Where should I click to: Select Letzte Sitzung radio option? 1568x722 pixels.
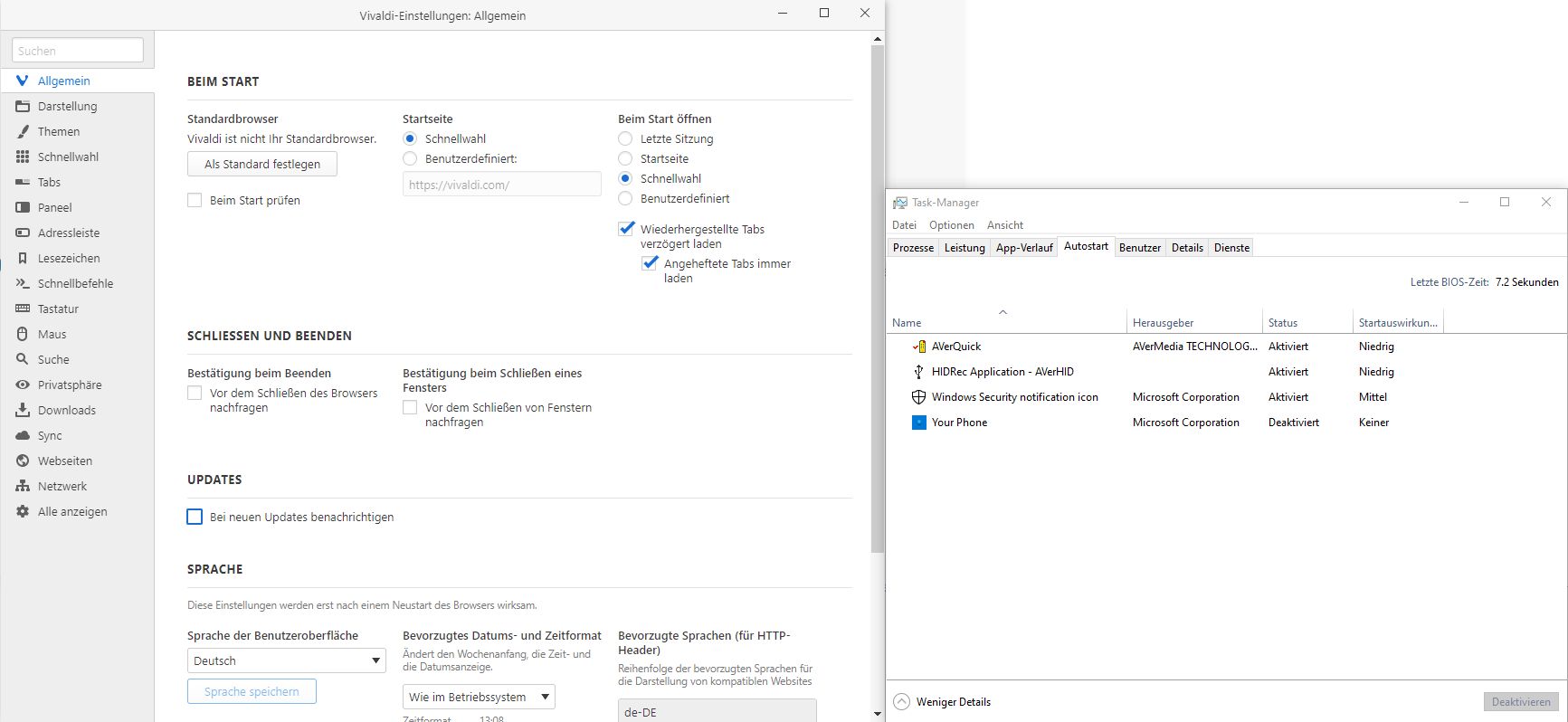625,138
